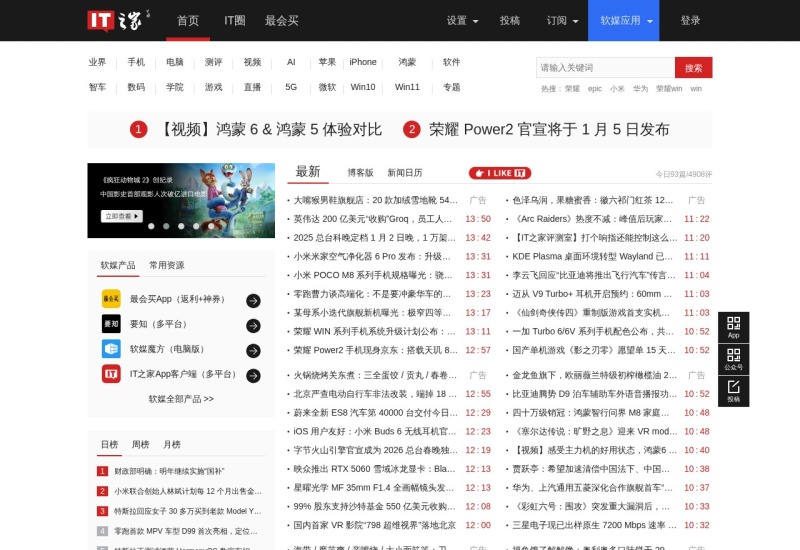Open article 一加 Turbo 6/6V 系列手机配色公布

point(593,331)
